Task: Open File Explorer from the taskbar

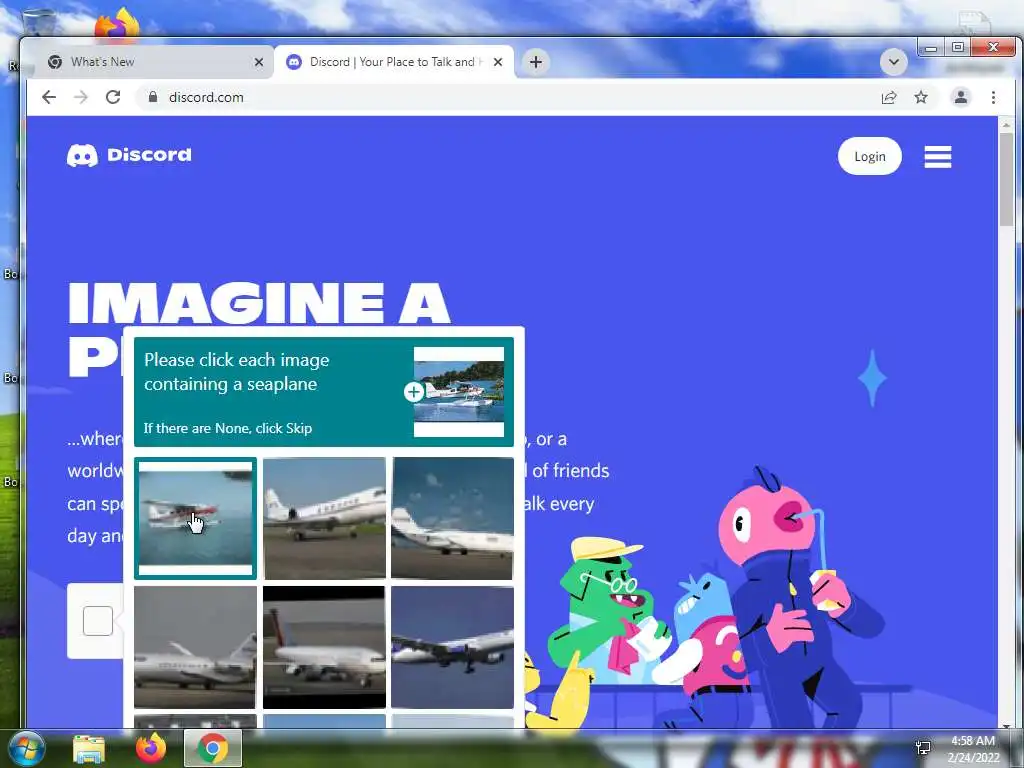Action: point(89,749)
